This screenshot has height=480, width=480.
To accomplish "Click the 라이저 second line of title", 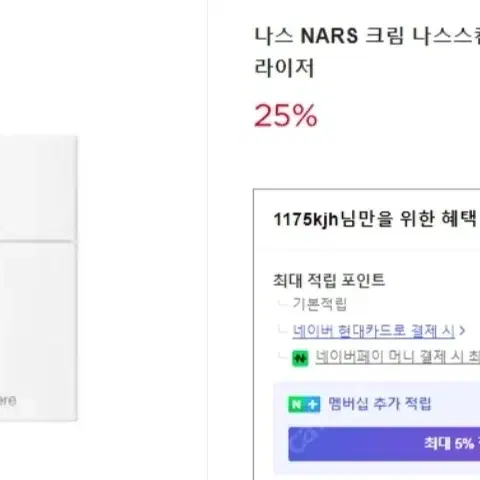I will [284, 68].
